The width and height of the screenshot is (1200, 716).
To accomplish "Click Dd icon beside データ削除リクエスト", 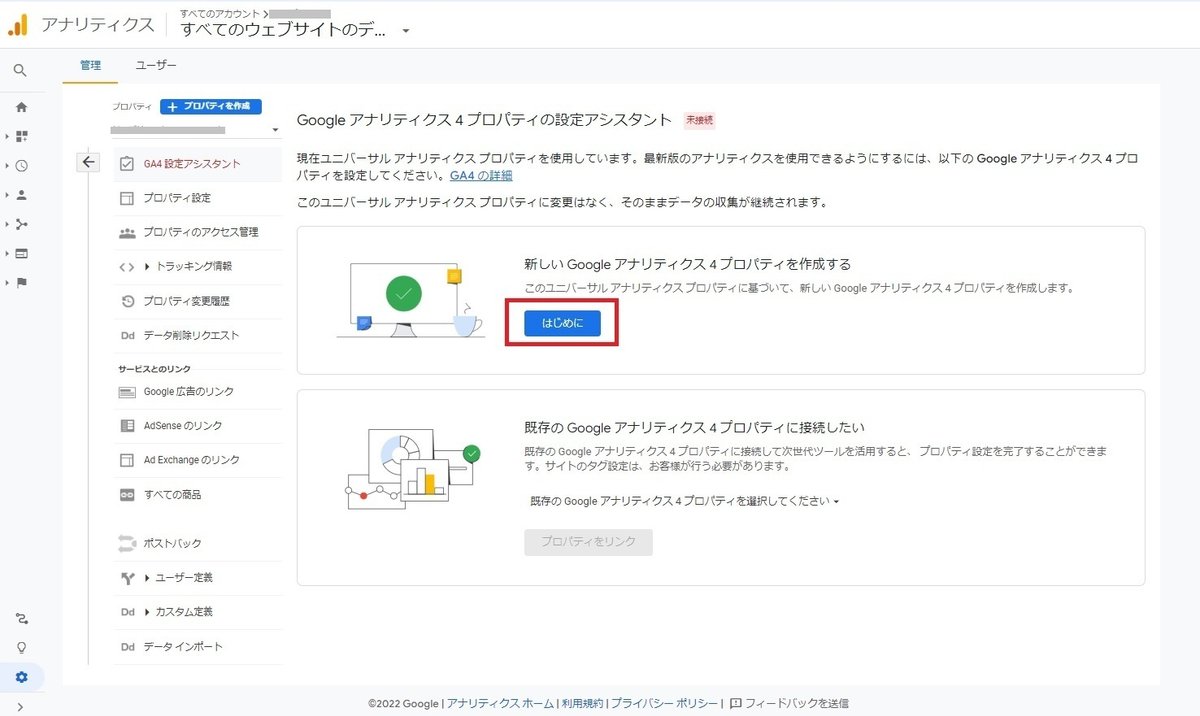I will [x=127, y=336].
